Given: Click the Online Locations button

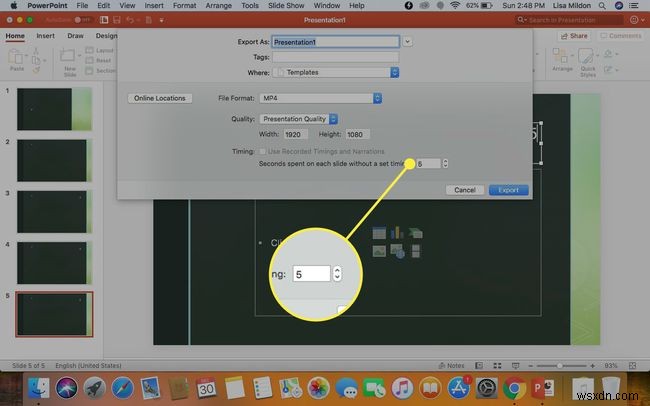Looking at the screenshot, I should [x=160, y=98].
